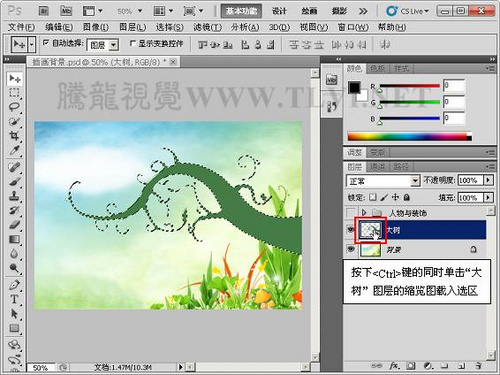Open tool preset picker arrow

(x=32, y=44)
